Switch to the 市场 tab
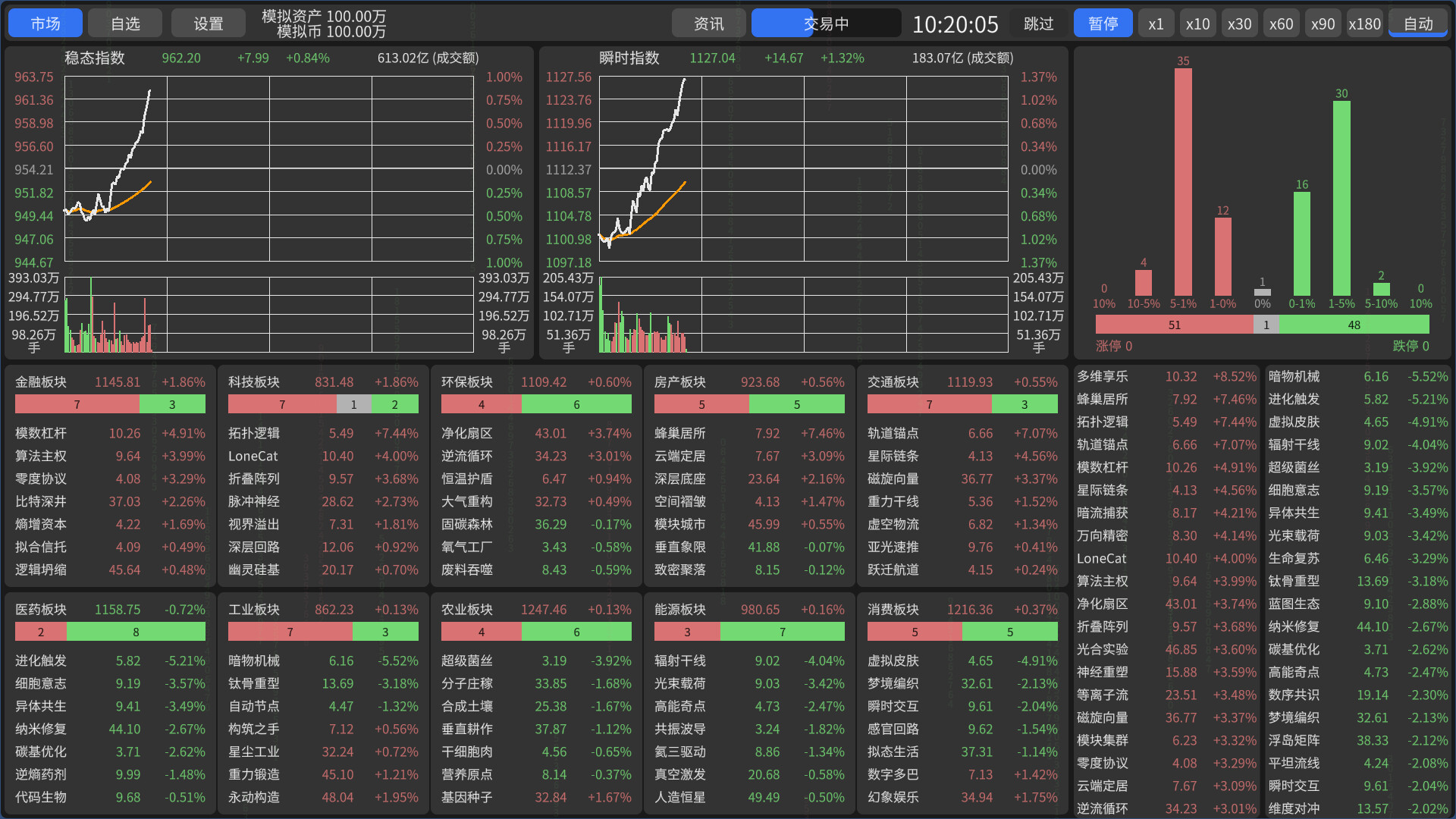Image resolution: width=1456 pixels, height=819 pixels. (x=45, y=24)
